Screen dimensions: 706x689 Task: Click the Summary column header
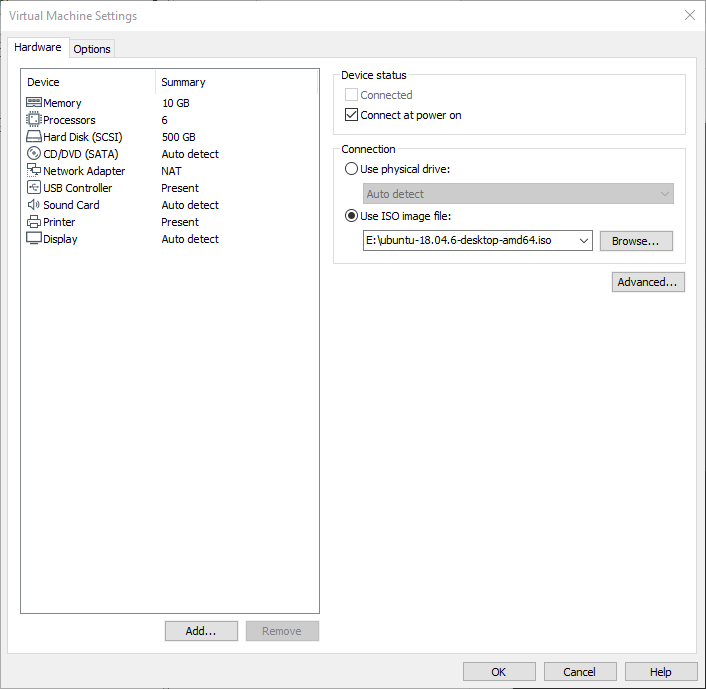(183, 82)
